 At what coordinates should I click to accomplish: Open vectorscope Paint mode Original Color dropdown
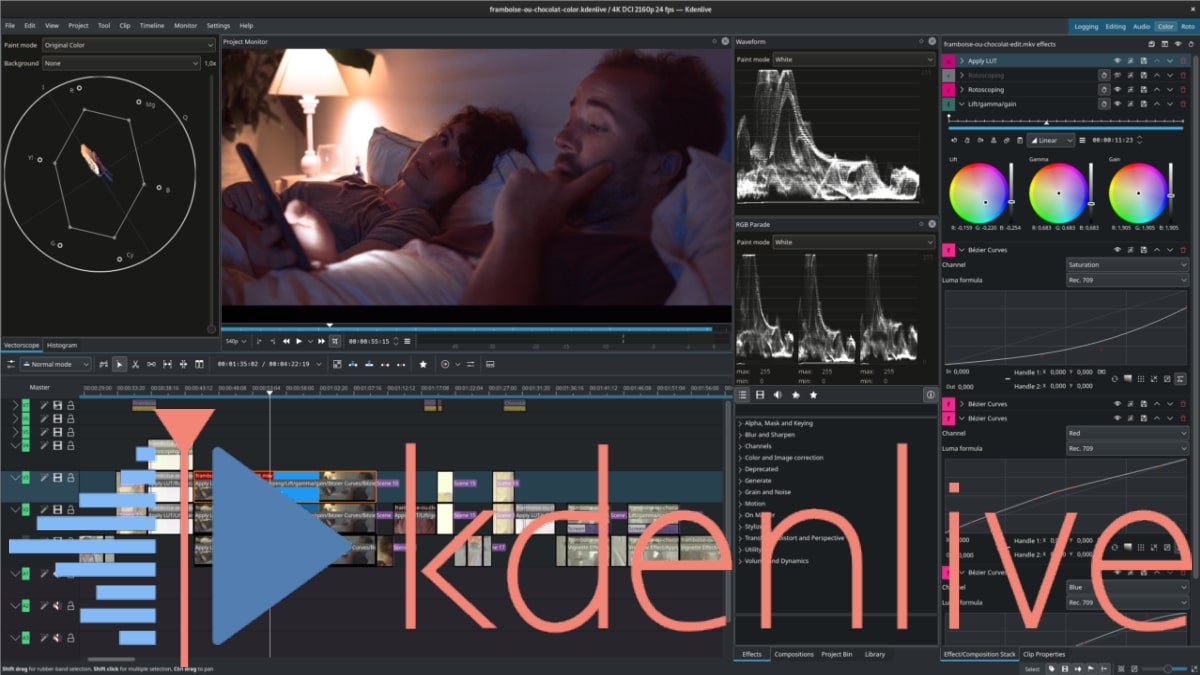tap(128, 45)
